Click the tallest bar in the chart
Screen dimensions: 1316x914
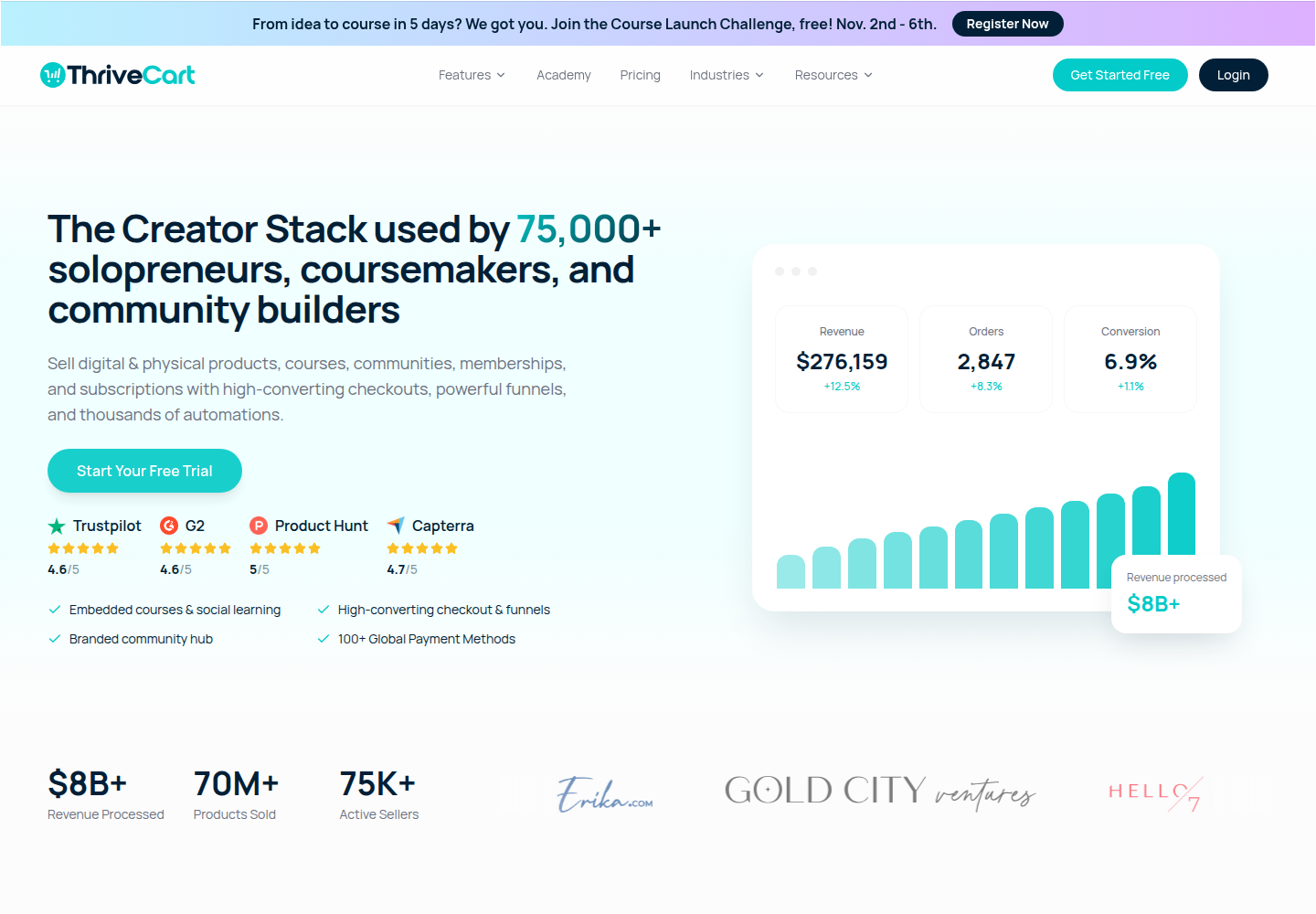(1182, 514)
